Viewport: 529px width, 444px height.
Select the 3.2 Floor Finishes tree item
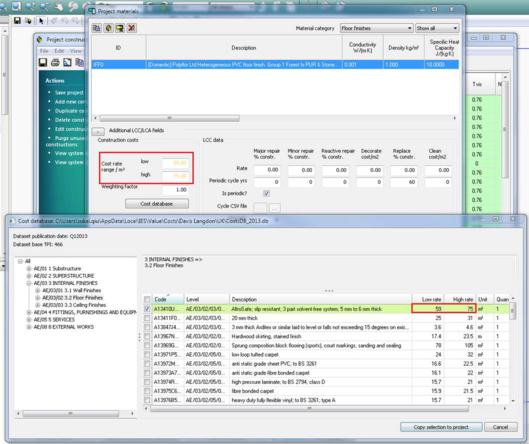73,298
